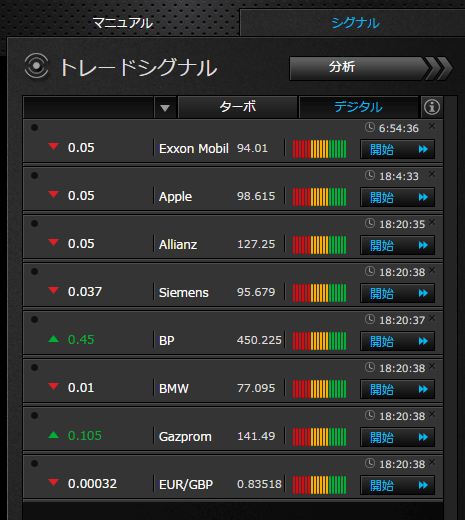Start the EUR/GBP signal trade

tap(397, 485)
